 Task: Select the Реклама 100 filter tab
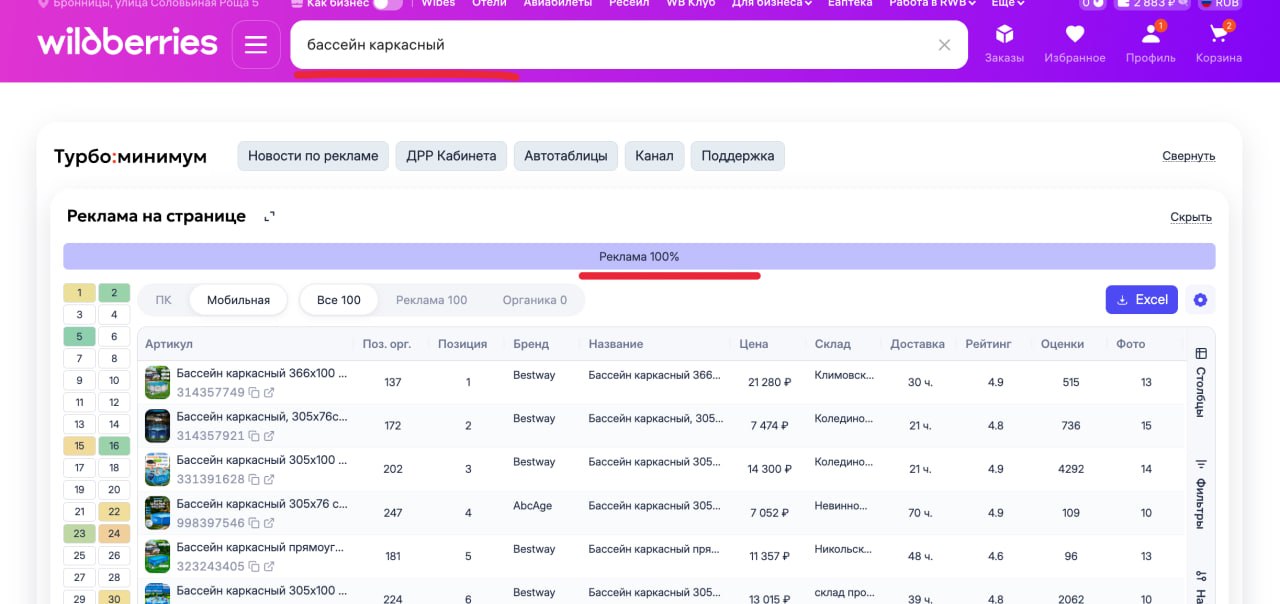[x=432, y=300]
